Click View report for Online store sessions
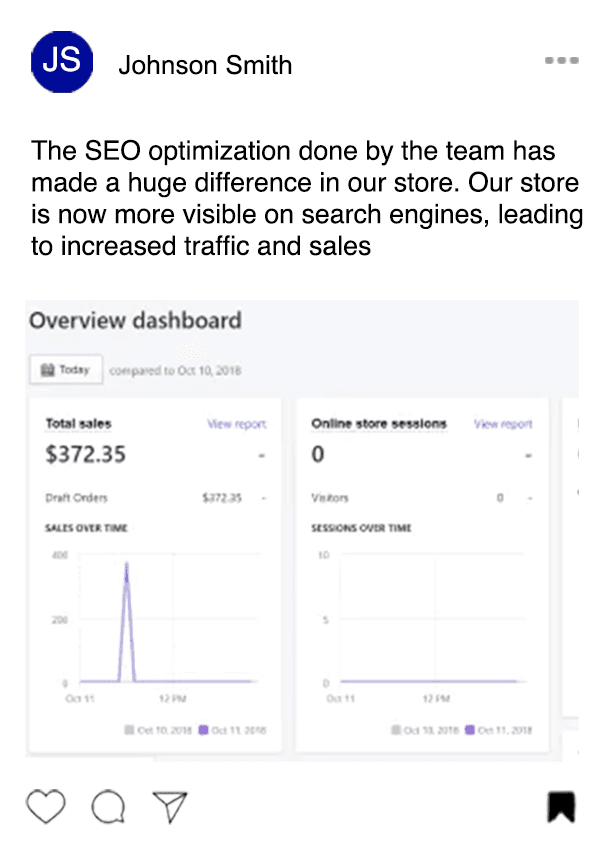The width and height of the screenshot is (607, 856). click(503, 424)
